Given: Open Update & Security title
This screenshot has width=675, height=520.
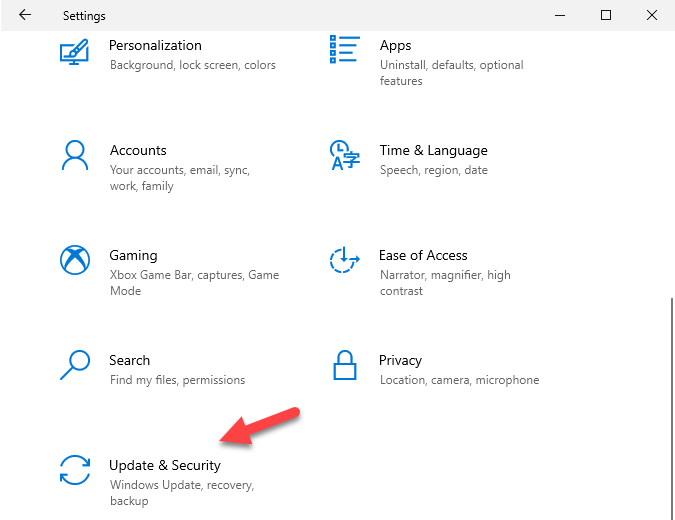Looking at the screenshot, I should (x=165, y=465).
